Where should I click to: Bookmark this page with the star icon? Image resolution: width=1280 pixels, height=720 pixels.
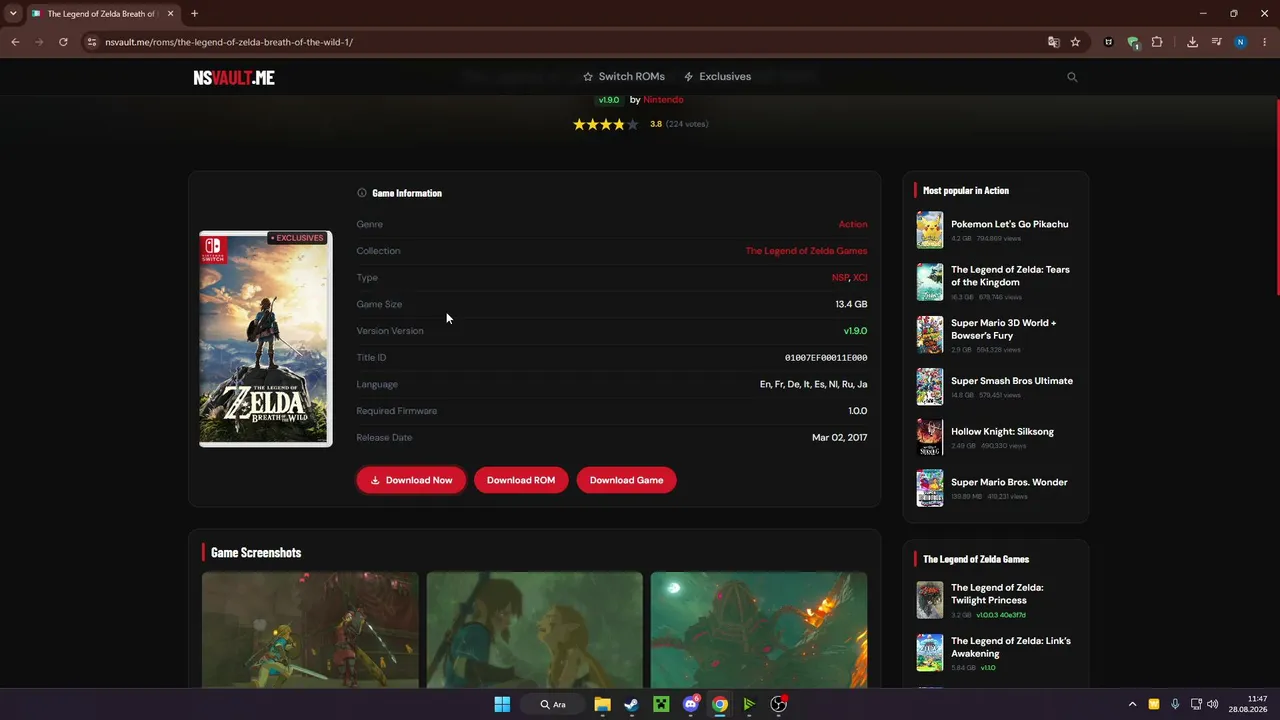[x=1075, y=42]
